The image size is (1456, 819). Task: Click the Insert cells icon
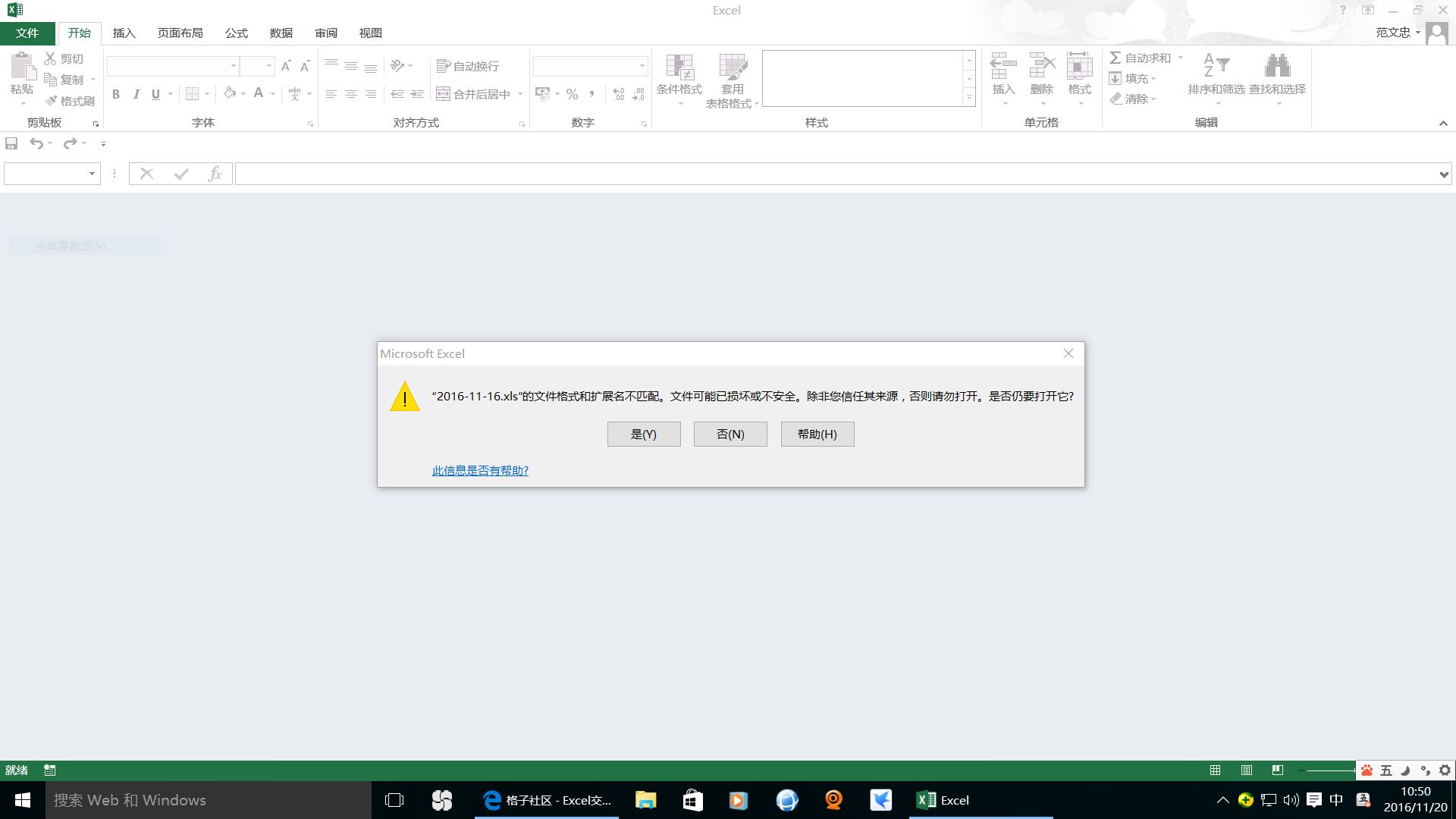click(1003, 66)
